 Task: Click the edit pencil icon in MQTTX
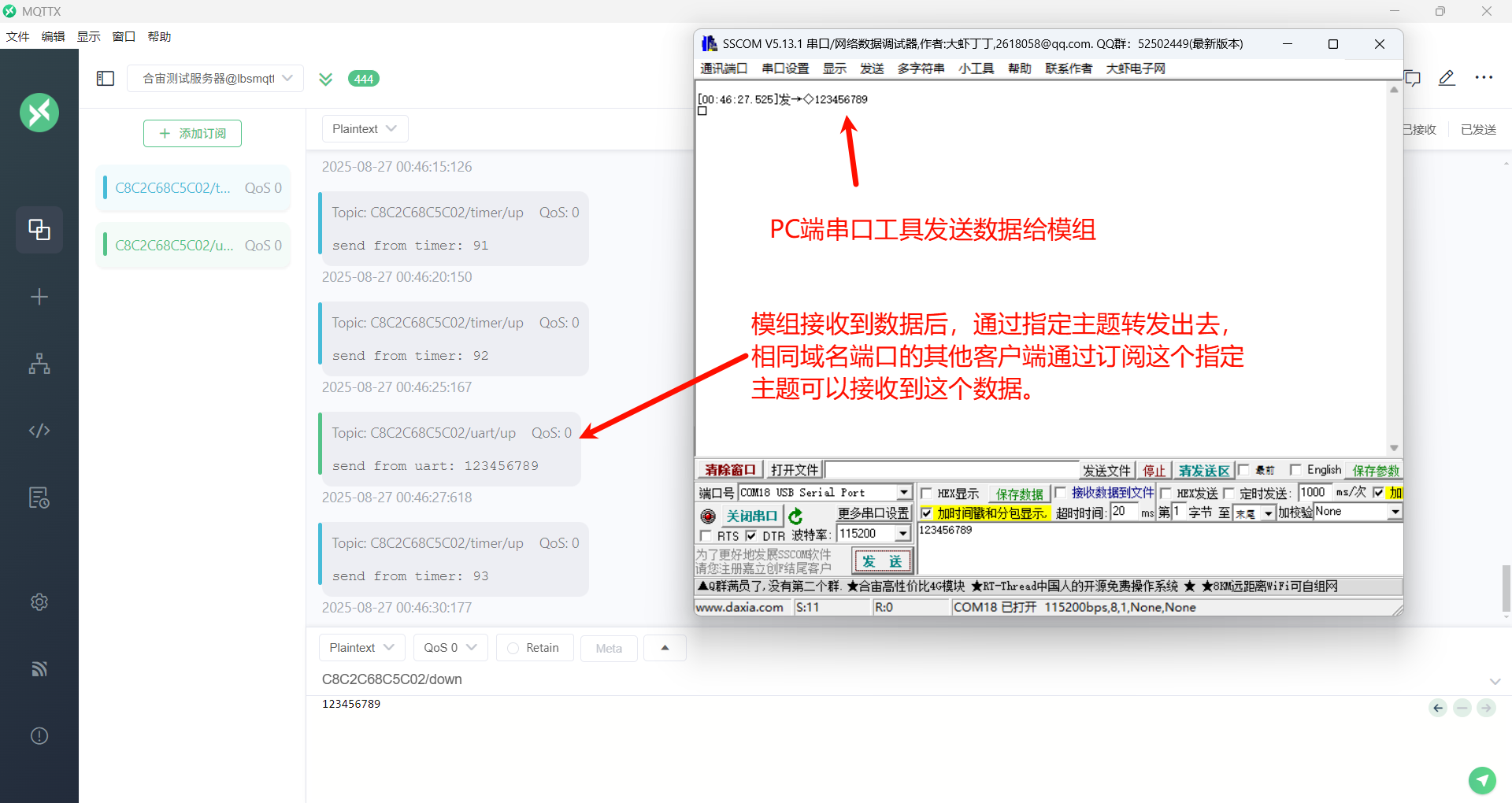click(1447, 78)
